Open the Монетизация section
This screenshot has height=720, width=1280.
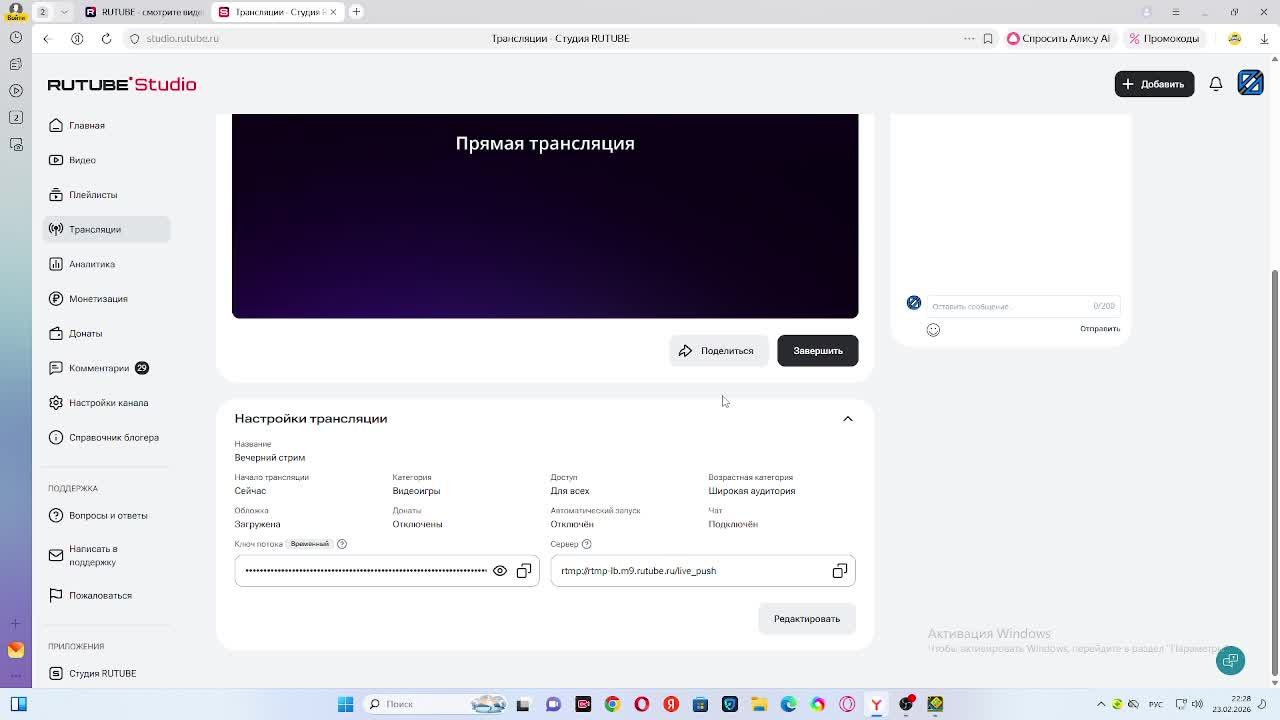point(106,299)
